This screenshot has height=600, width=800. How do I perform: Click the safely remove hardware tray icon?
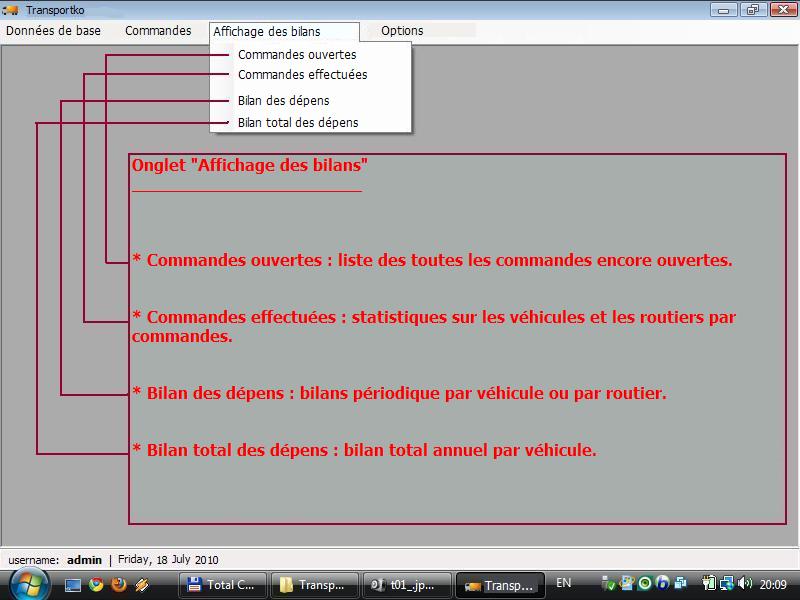coord(608,583)
